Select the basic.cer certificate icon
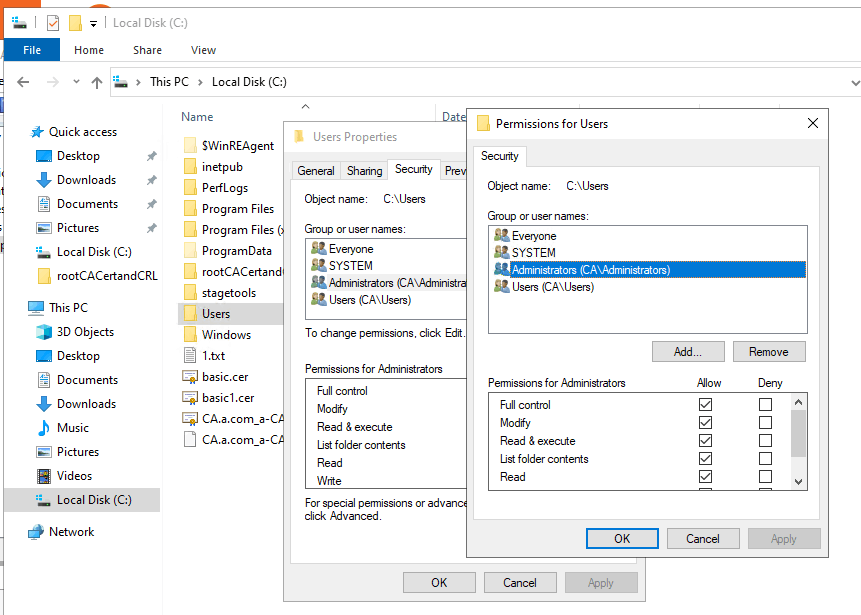Image resolution: width=861 pixels, height=615 pixels. 190,377
